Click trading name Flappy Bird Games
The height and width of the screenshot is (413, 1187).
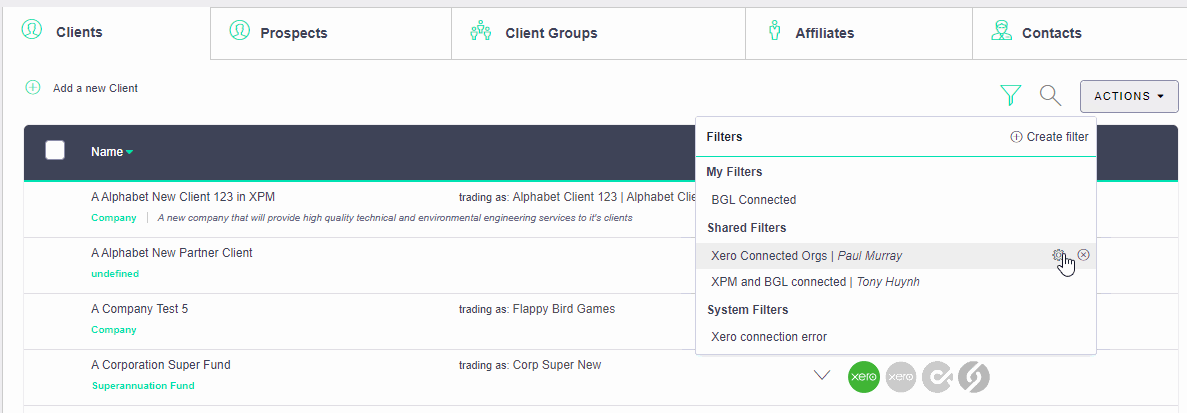(563, 309)
